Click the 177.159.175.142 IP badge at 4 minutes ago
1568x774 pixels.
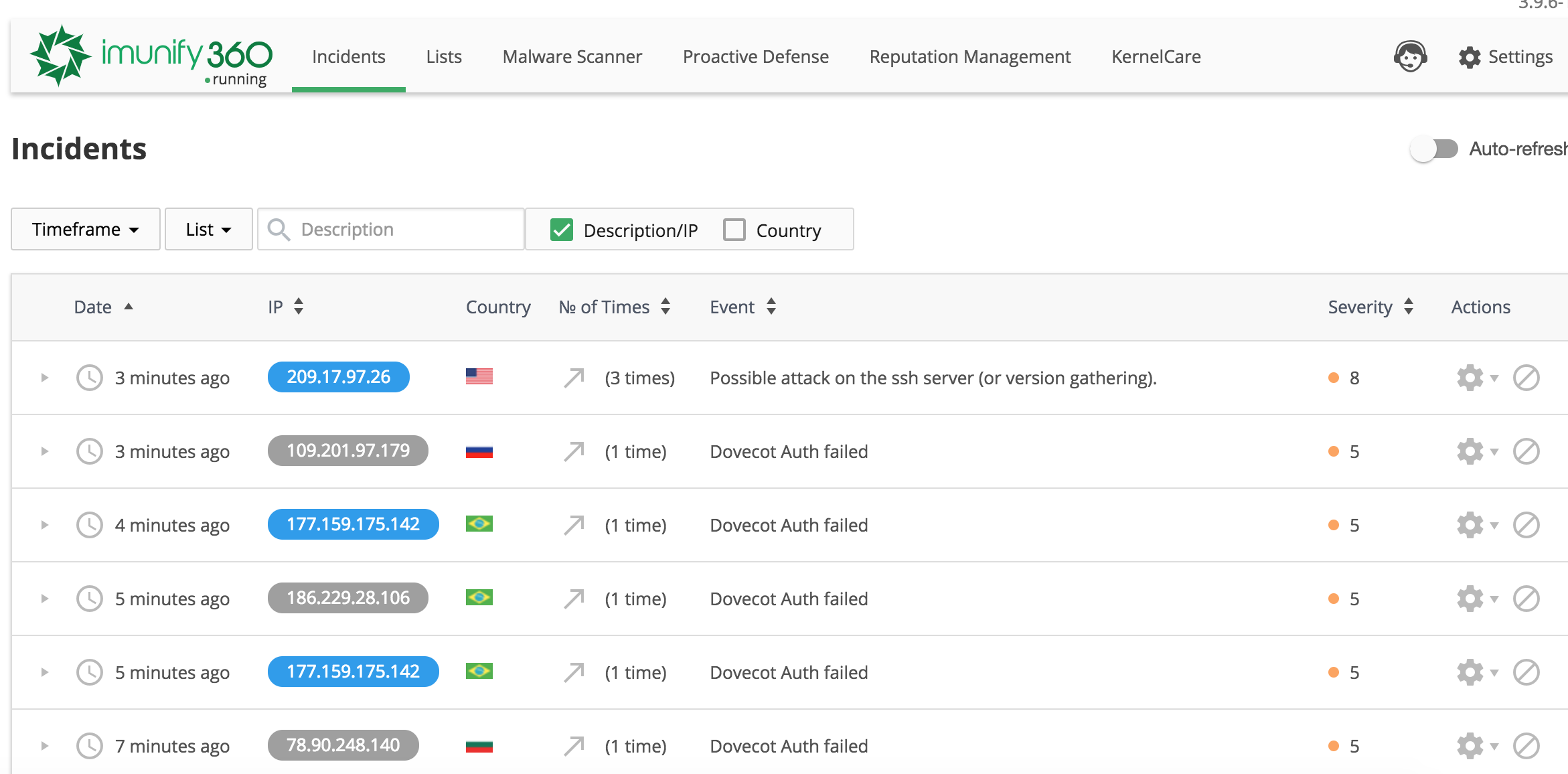point(353,524)
